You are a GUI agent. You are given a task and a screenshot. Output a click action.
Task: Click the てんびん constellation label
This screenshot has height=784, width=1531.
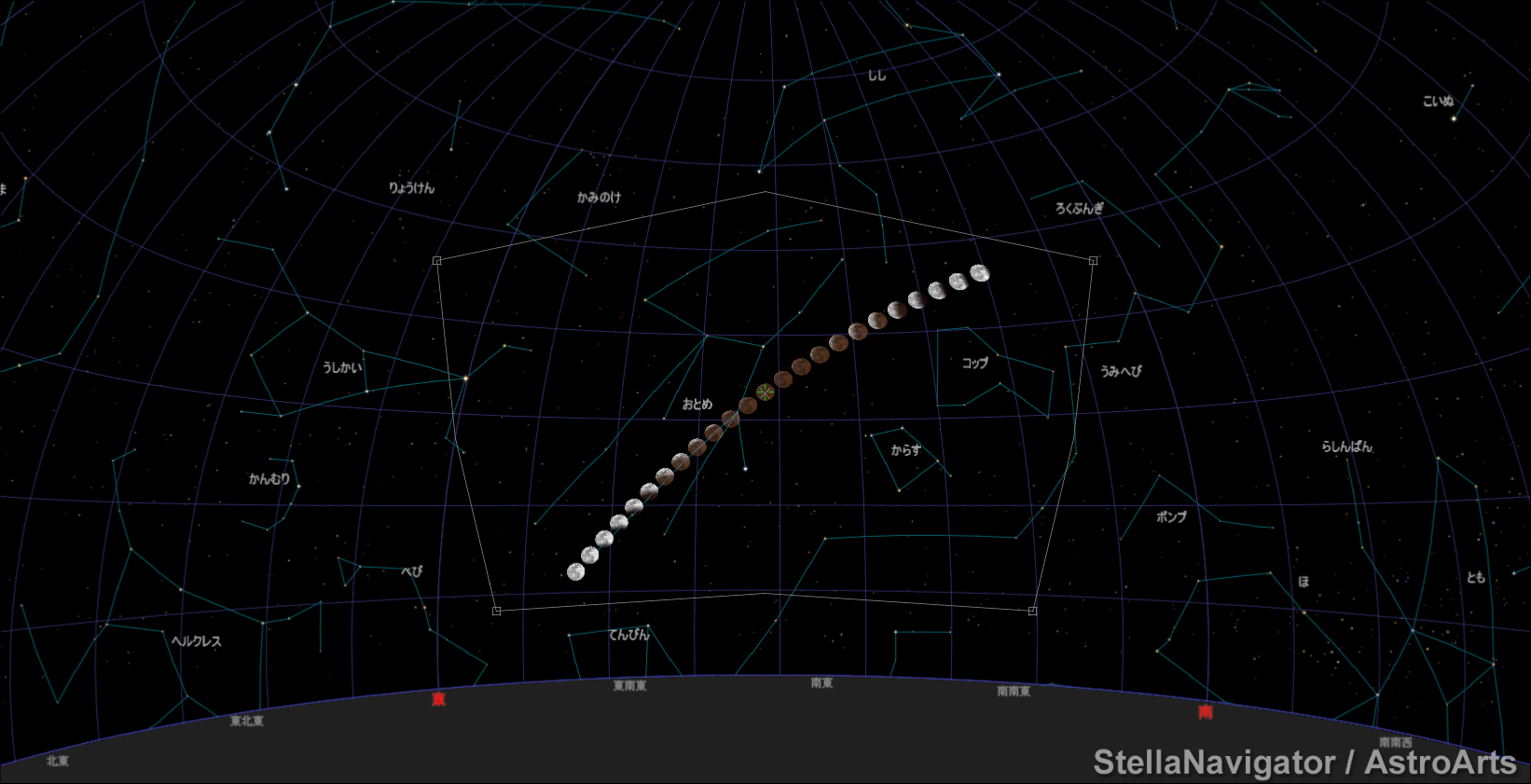point(628,635)
